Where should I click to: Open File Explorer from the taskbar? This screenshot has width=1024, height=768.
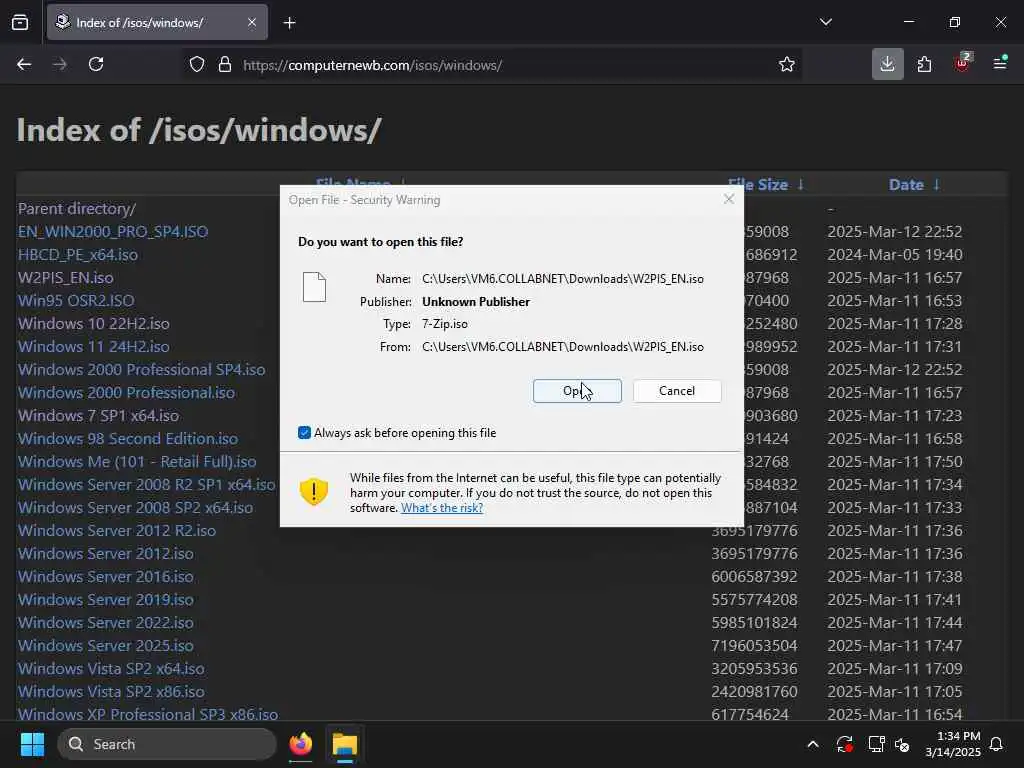pyautogui.click(x=345, y=744)
